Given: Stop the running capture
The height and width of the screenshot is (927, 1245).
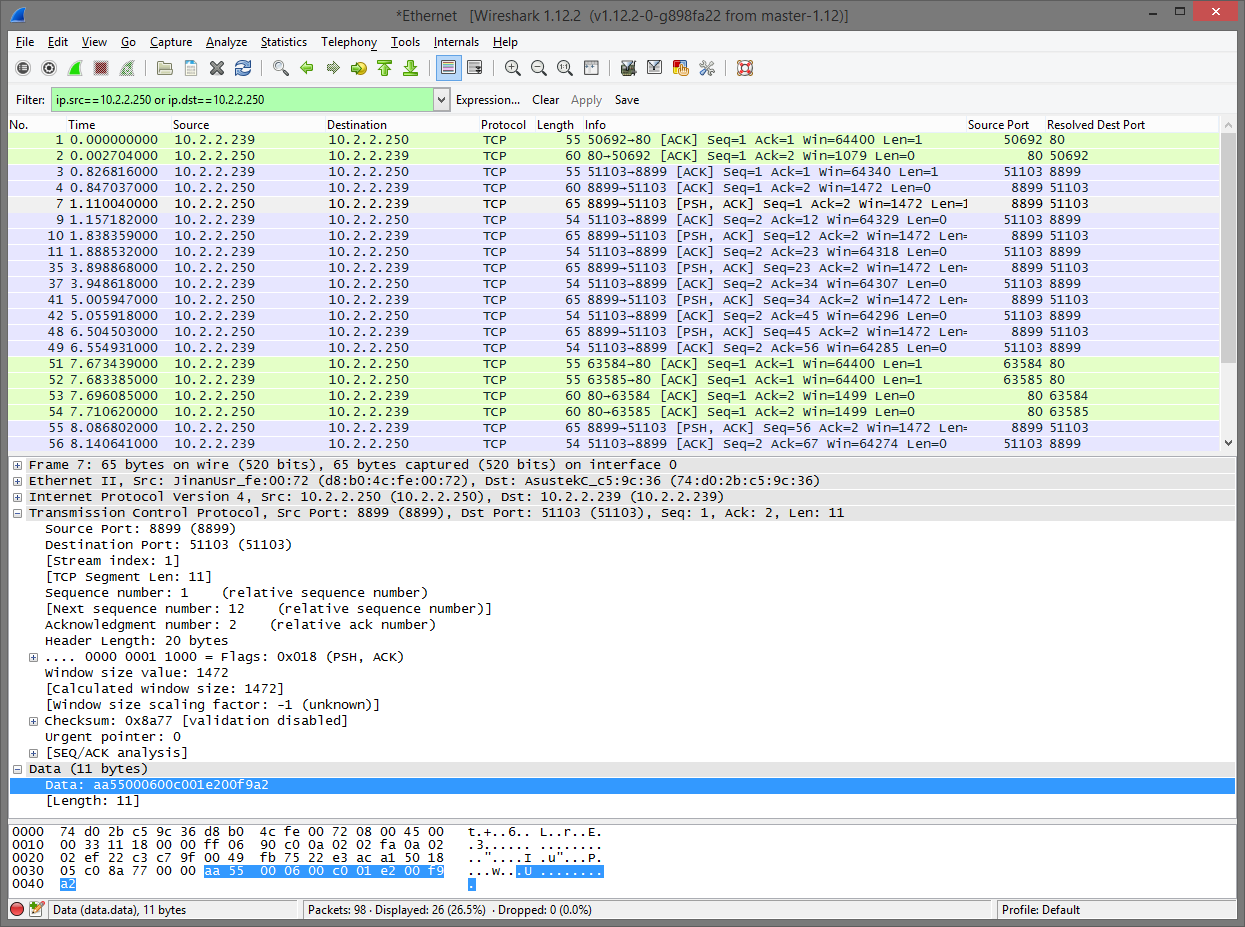Looking at the screenshot, I should pos(101,67).
